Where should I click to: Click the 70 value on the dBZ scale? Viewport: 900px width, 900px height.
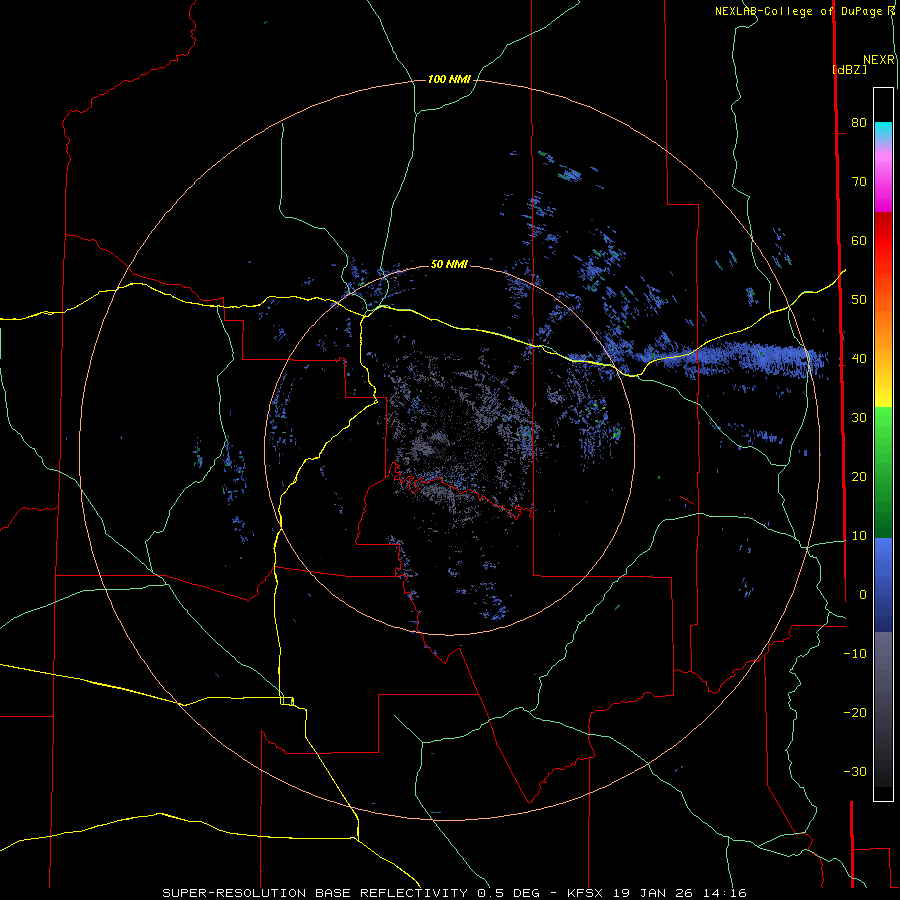coord(859,182)
